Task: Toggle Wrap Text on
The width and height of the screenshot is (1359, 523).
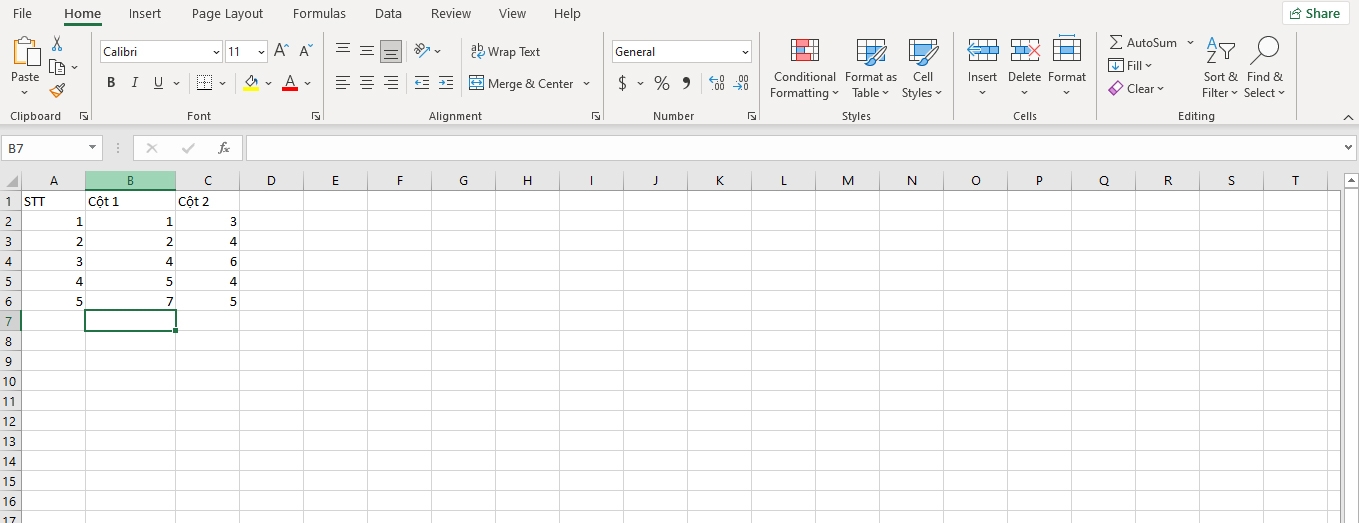Action: click(505, 51)
